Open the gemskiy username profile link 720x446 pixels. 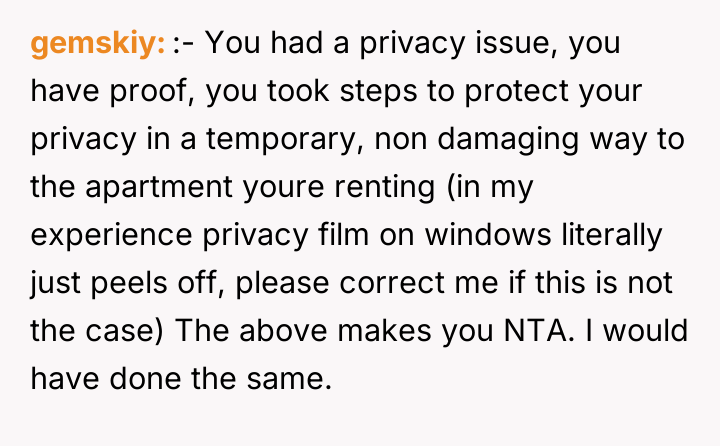point(97,44)
